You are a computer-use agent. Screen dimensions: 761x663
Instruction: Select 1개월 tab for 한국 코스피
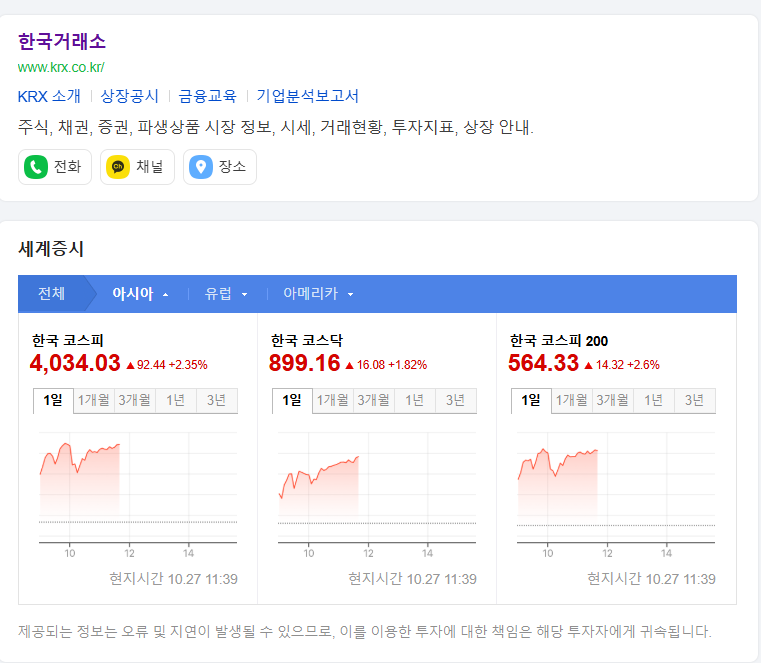(x=94, y=400)
